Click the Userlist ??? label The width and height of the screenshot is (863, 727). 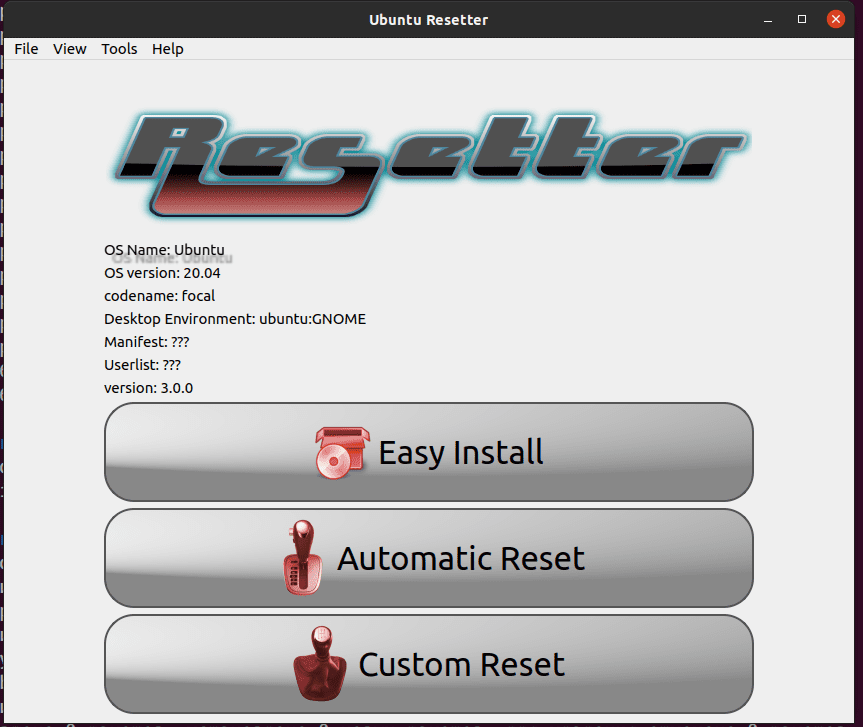click(142, 365)
